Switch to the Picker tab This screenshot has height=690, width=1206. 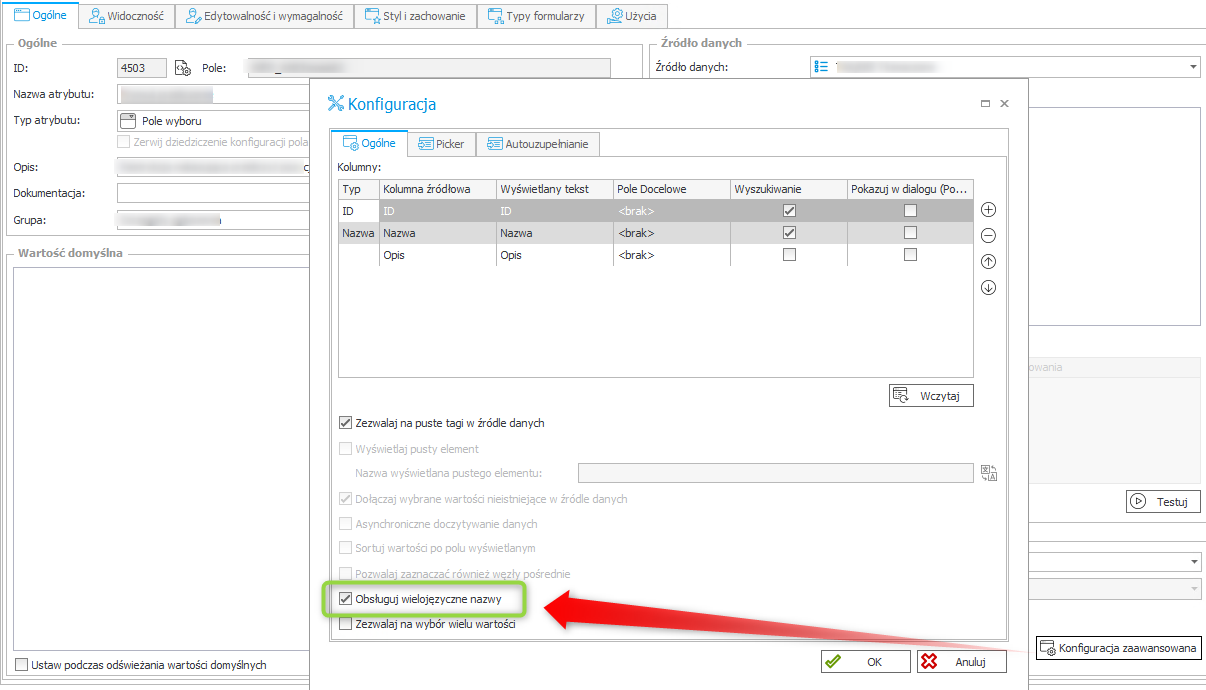[441, 144]
